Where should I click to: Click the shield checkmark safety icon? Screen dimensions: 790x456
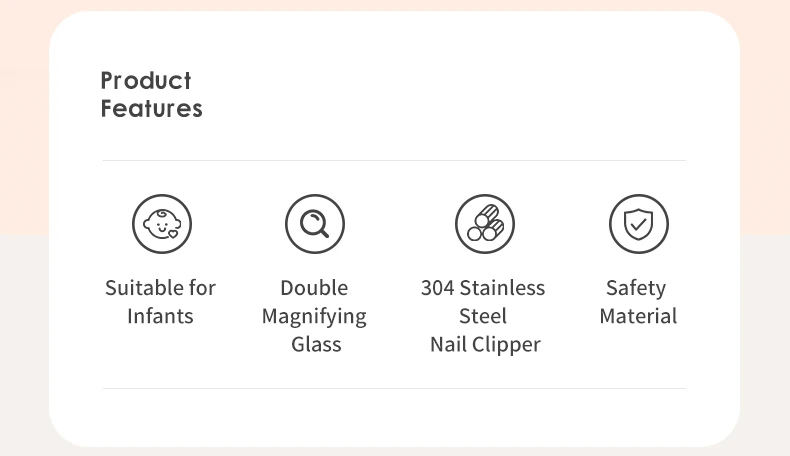(638, 224)
